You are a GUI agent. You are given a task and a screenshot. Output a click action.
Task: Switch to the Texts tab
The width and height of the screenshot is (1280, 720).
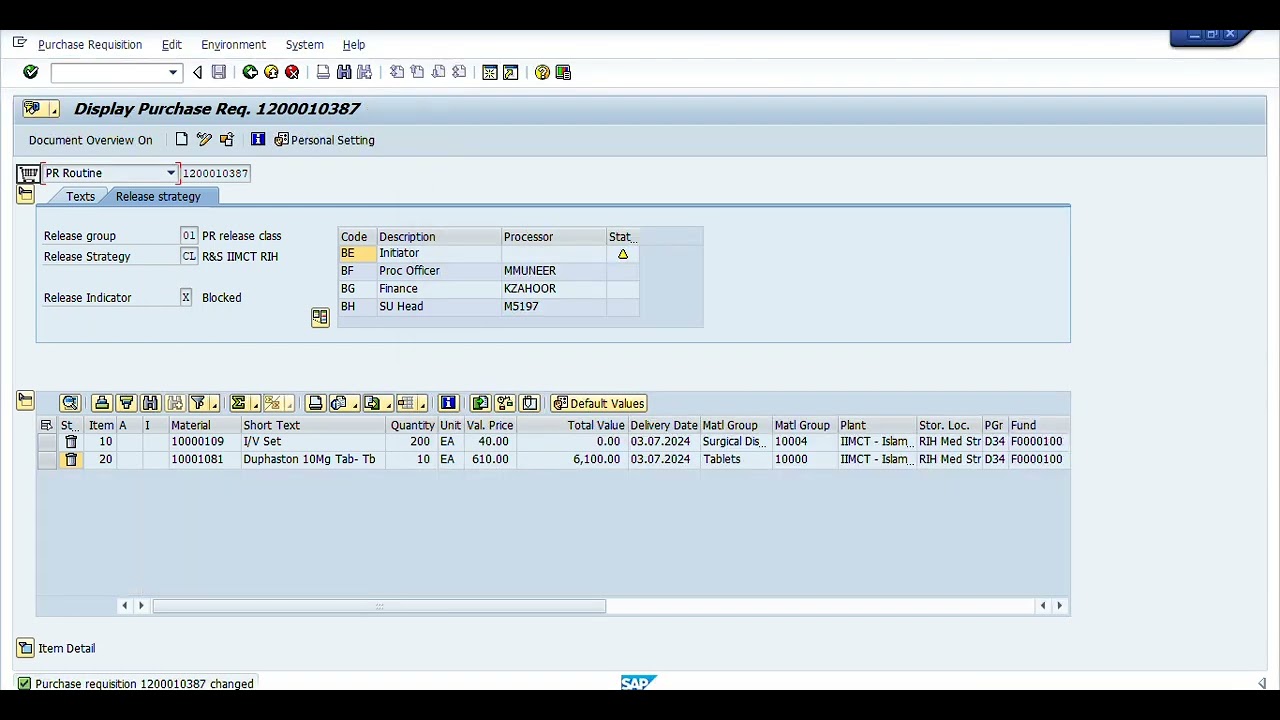click(x=80, y=197)
